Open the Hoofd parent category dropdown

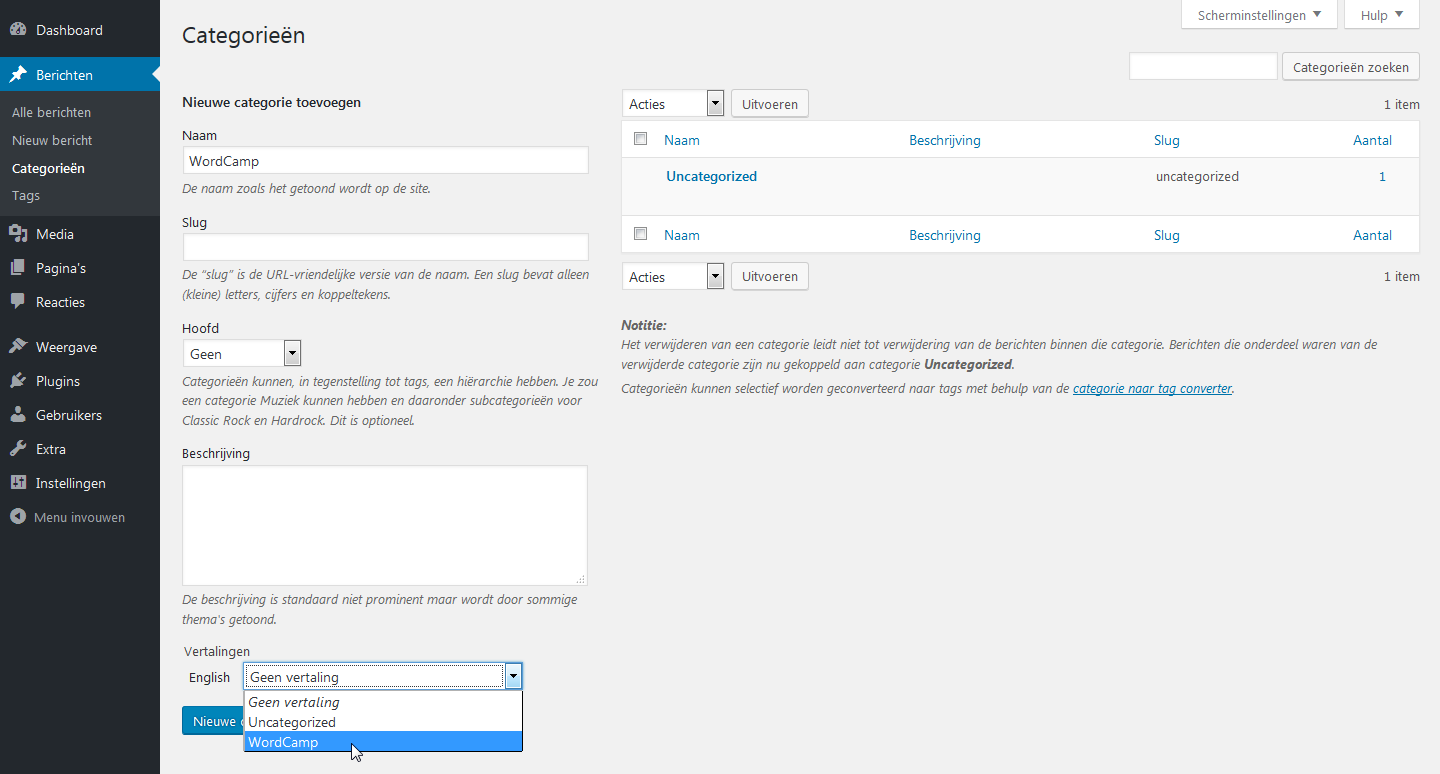(x=241, y=353)
